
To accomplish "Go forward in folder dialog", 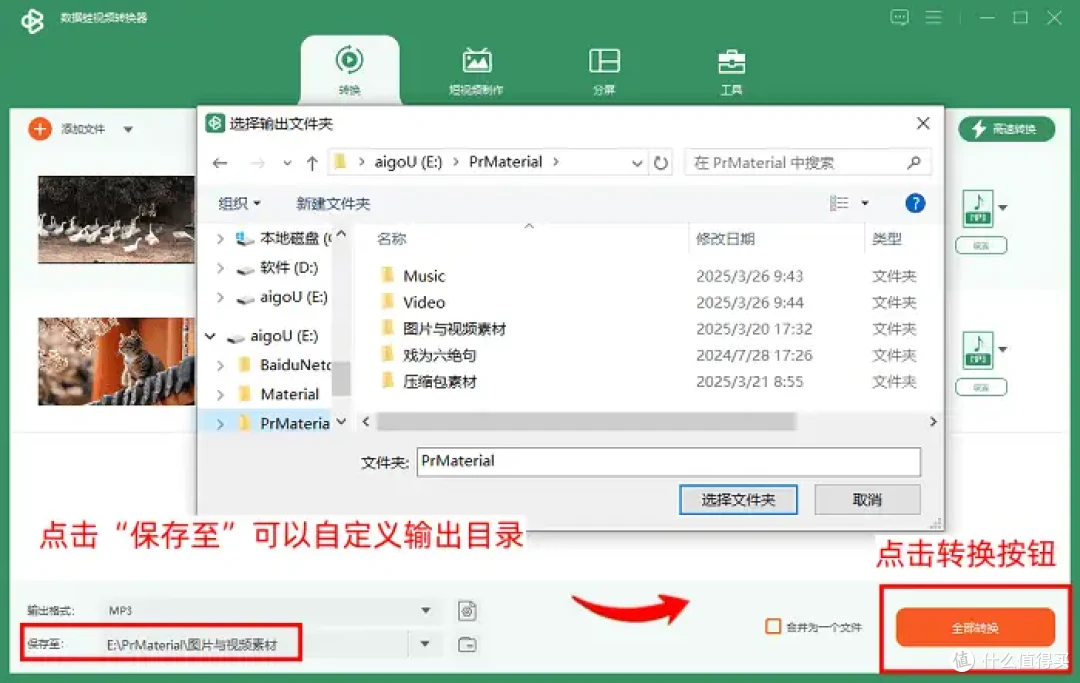I will point(258,163).
